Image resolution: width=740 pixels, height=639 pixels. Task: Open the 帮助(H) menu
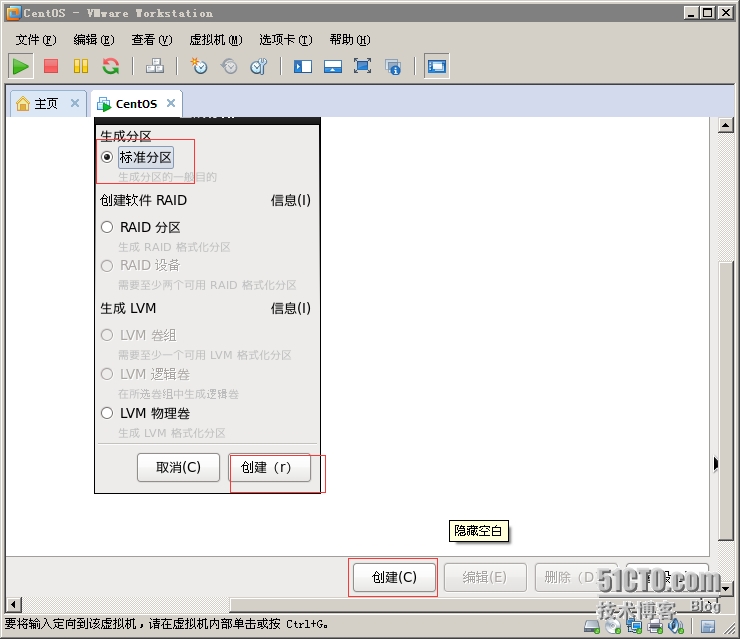[x=350, y=40]
